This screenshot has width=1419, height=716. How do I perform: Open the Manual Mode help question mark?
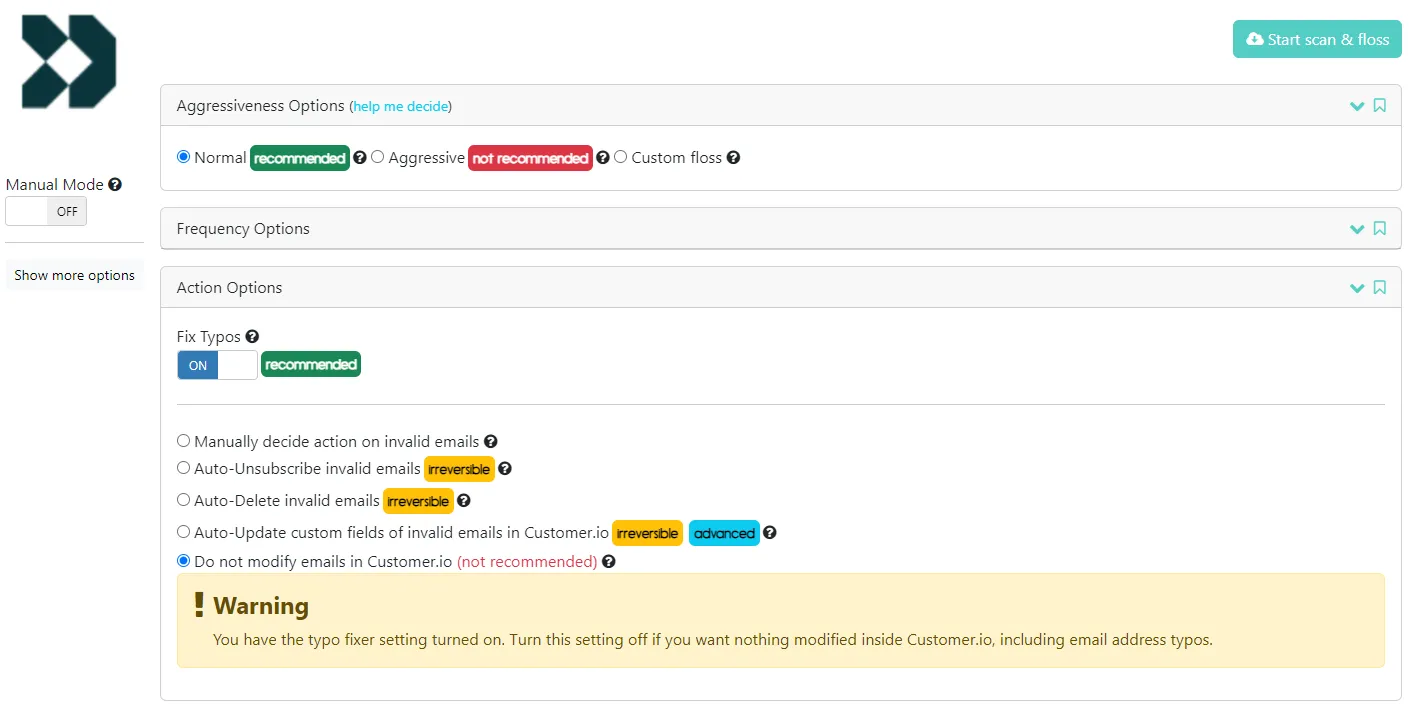pos(115,185)
